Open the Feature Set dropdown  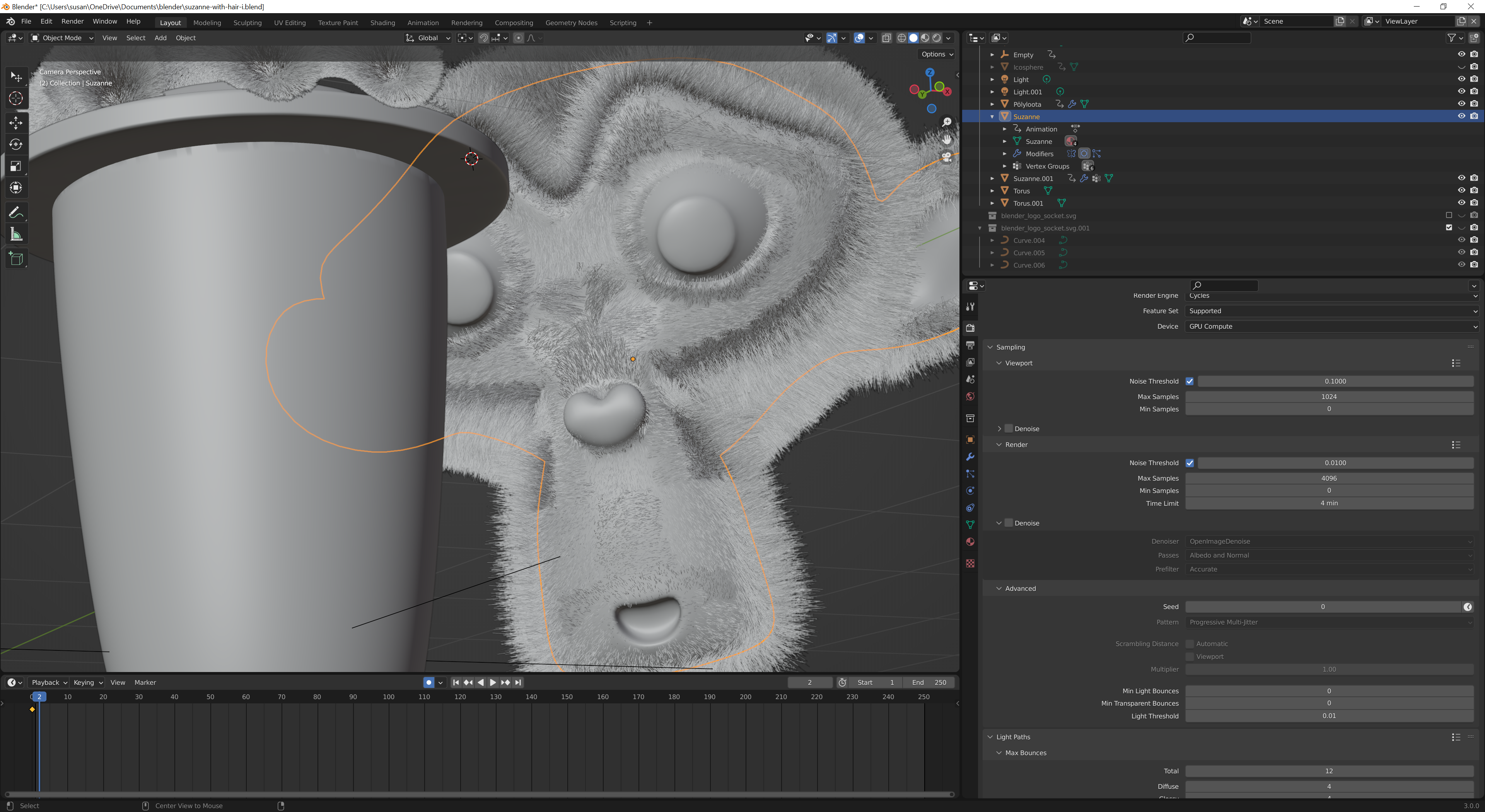click(1332, 310)
